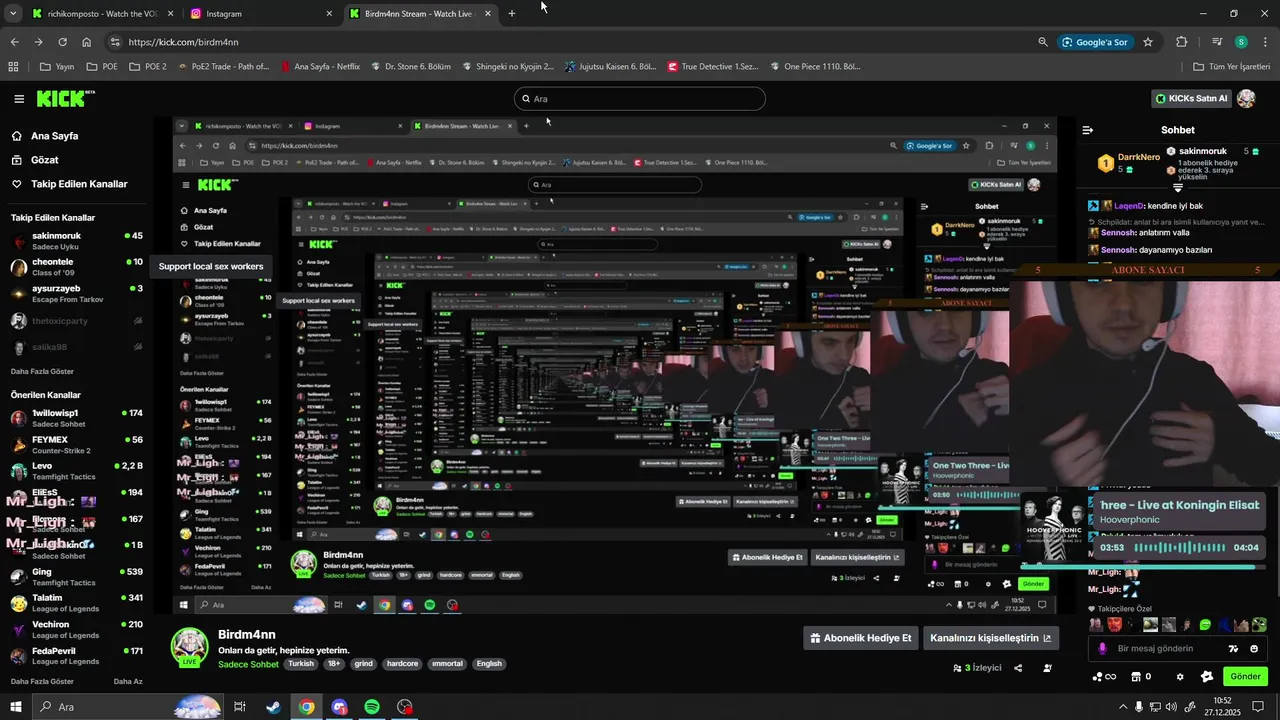Open the Kick hamburger sidebar menu
1280x720 pixels.
19,99
